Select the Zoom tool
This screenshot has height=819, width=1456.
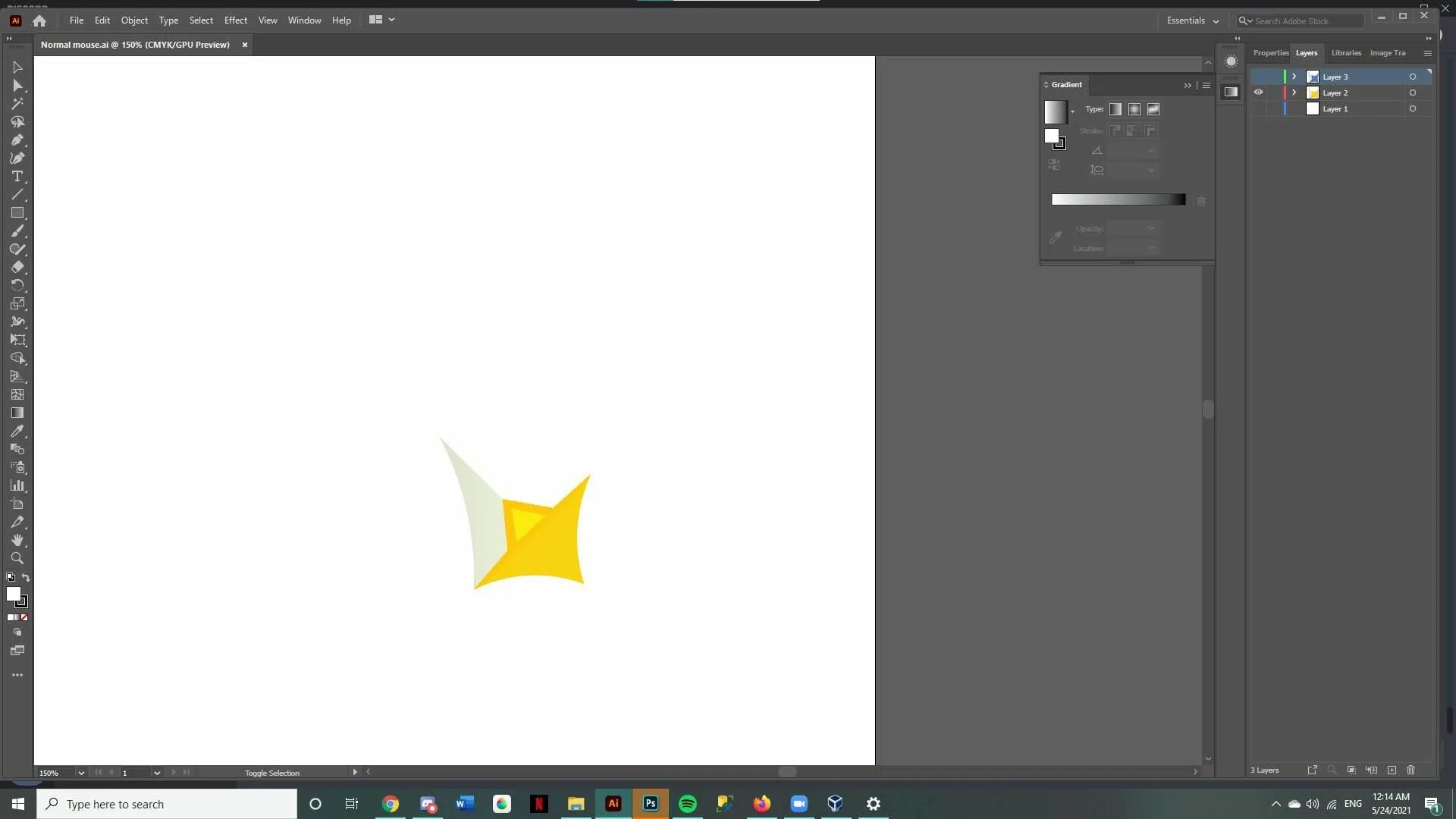pyautogui.click(x=17, y=559)
